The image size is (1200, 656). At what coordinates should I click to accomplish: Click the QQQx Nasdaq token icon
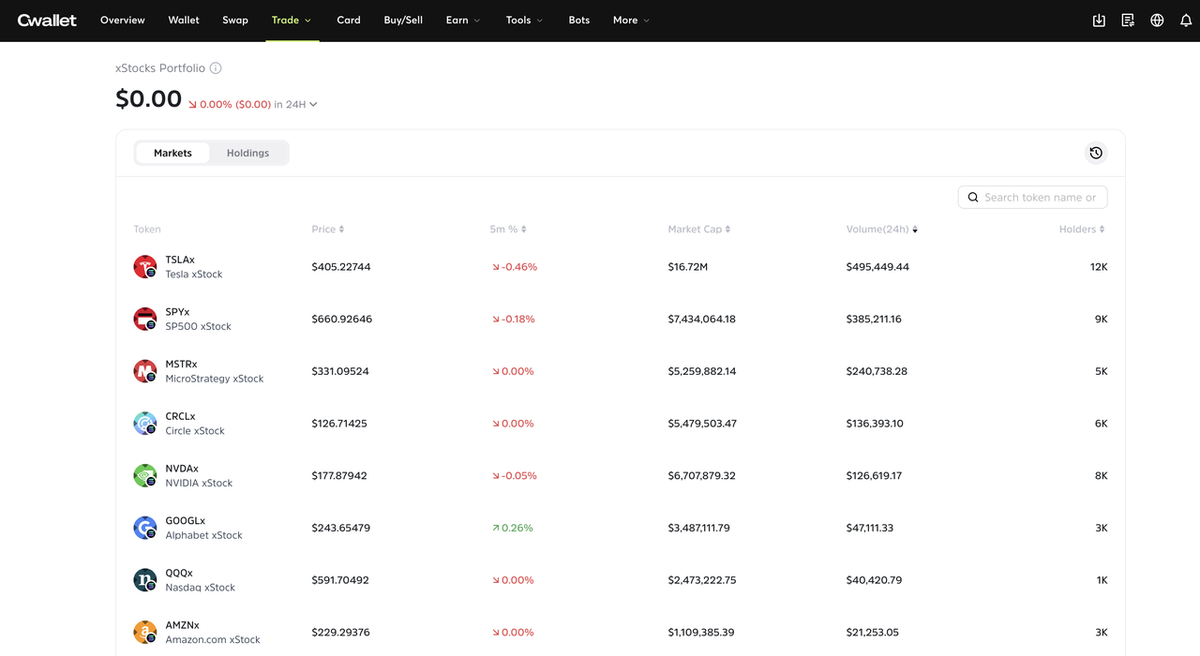145,580
